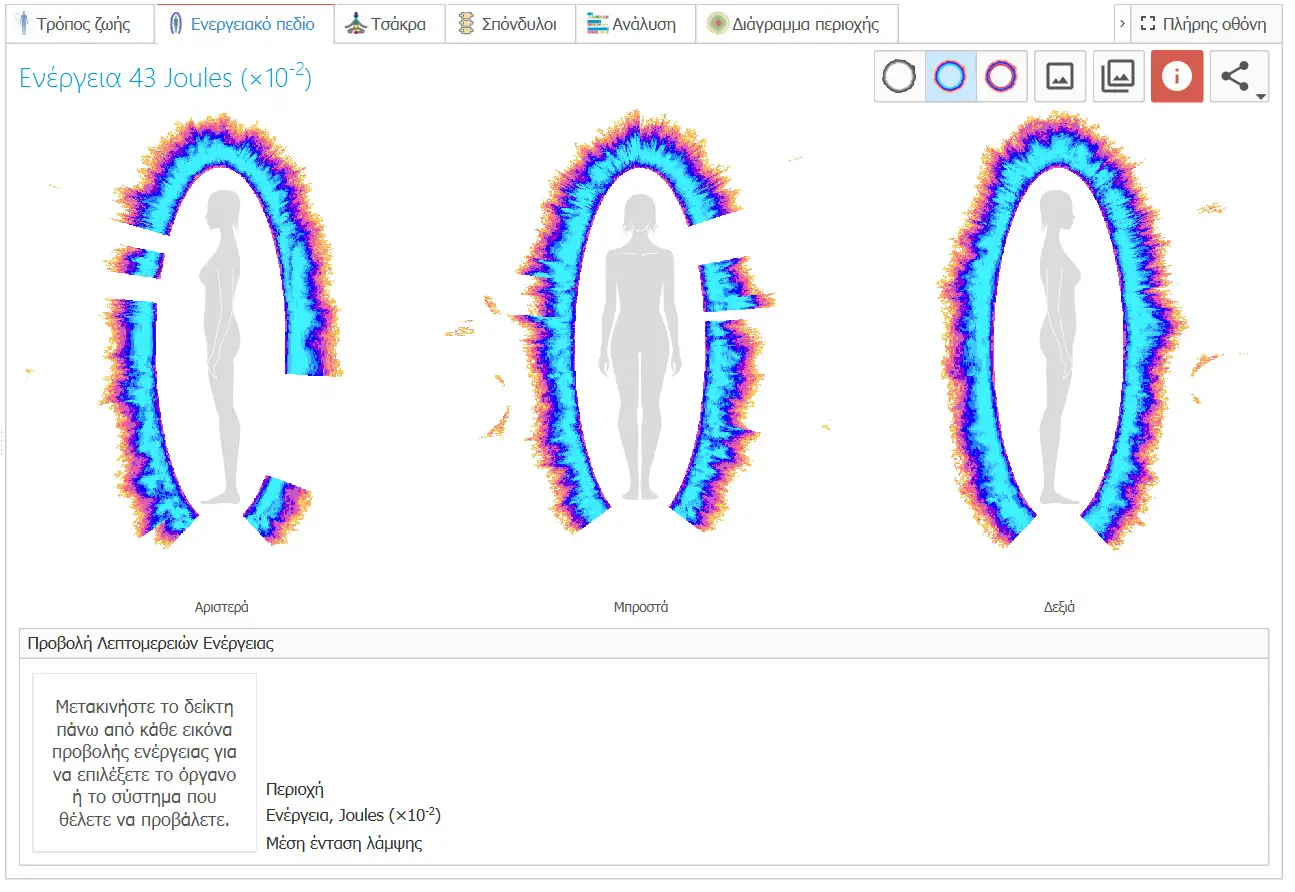Expand more tabs with right chevron
The height and width of the screenshot is (892, 1295).
coord(1123,24)
